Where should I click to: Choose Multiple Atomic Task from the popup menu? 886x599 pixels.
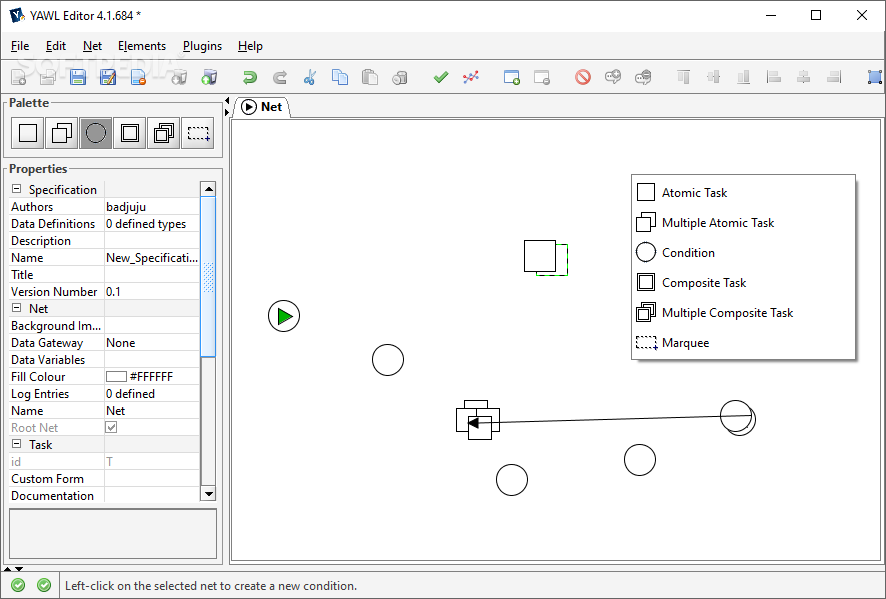(x=743, y=223)
